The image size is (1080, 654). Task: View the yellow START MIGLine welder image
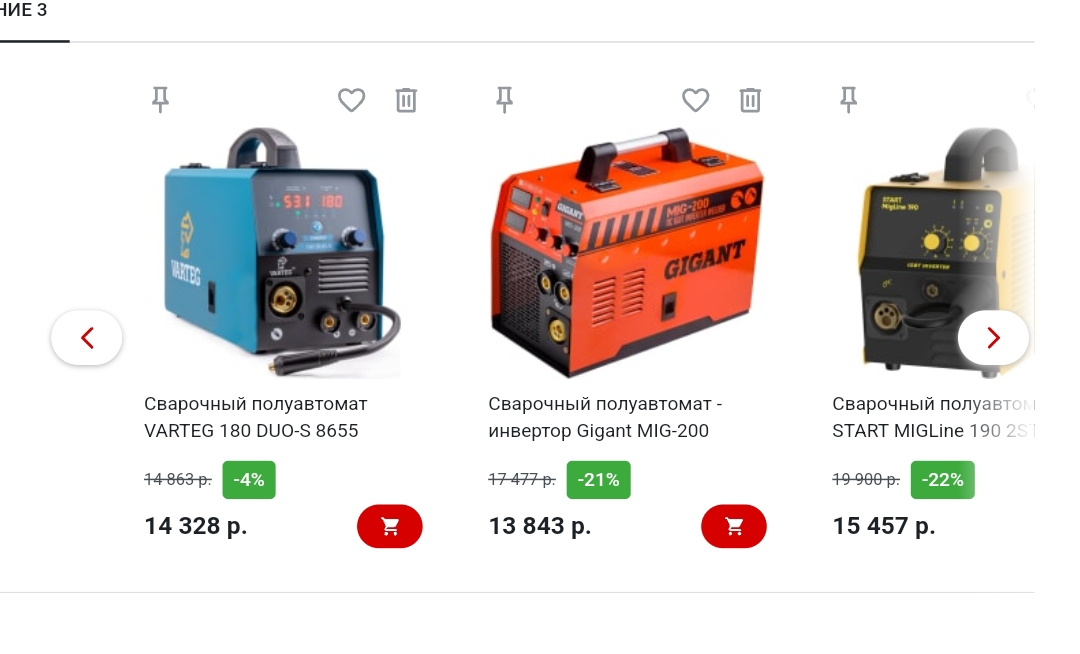(945, 252)
